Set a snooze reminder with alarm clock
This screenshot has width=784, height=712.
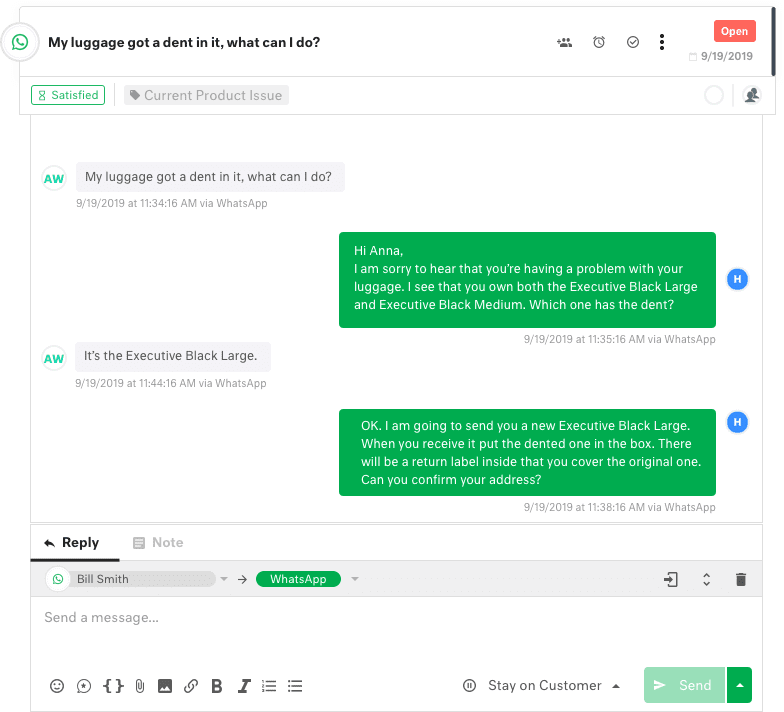point(599,42)
